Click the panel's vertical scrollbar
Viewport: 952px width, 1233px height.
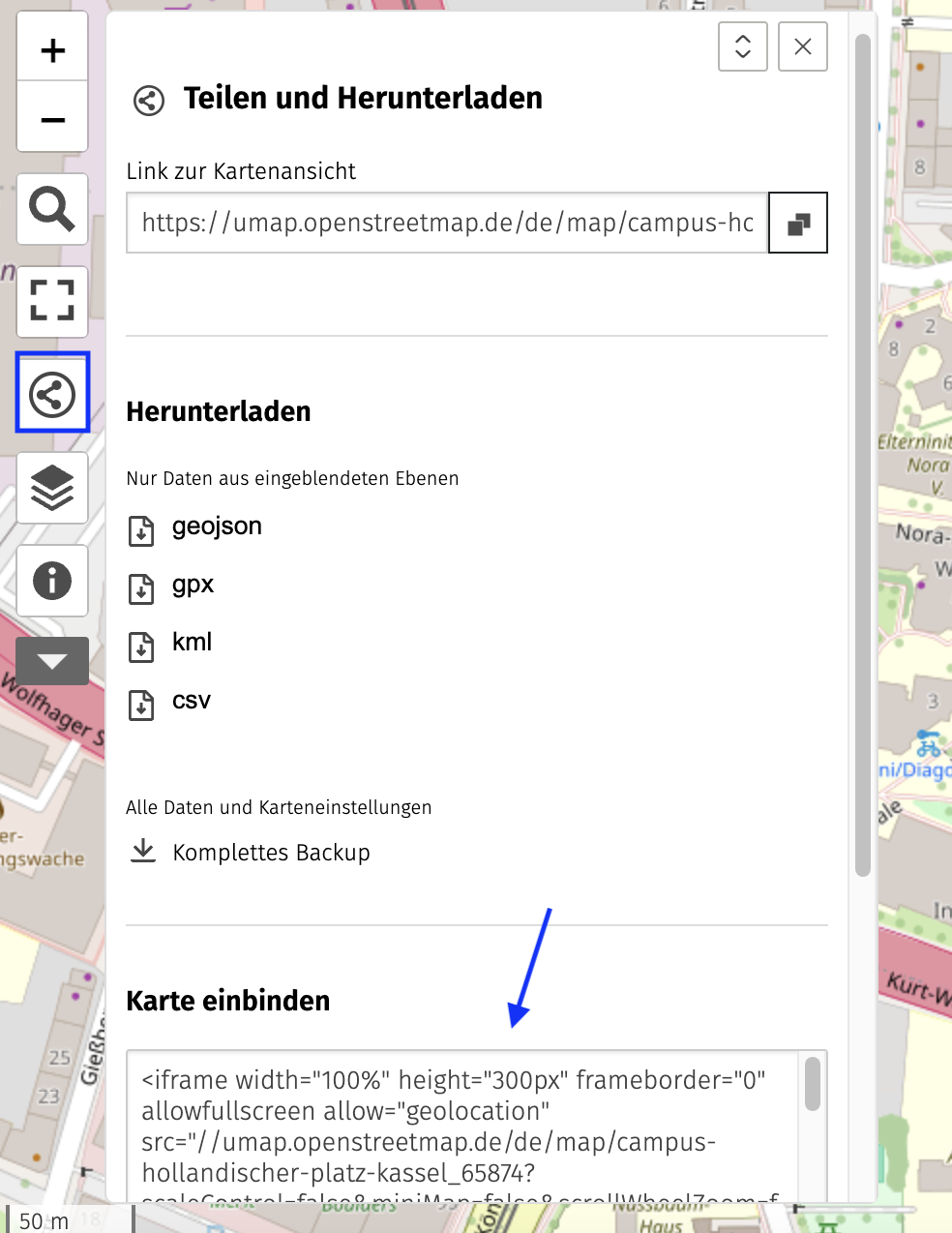863,455
